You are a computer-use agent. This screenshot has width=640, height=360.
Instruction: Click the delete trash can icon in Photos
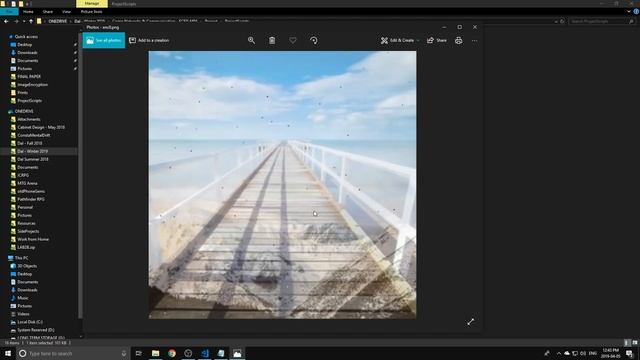pos(272,40)
